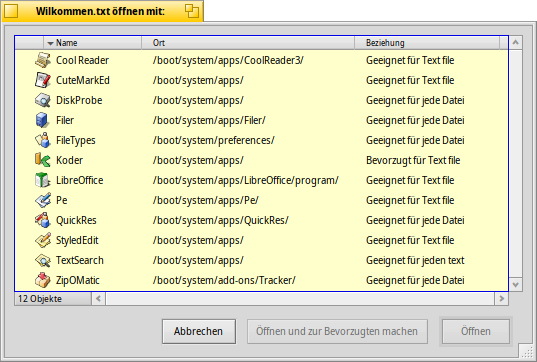Image resolution: width=537 pixels, height=362 pixels.
Task: Click Öffnen und zur Bevorzugten machen
Action: click(x=337, y=332)
